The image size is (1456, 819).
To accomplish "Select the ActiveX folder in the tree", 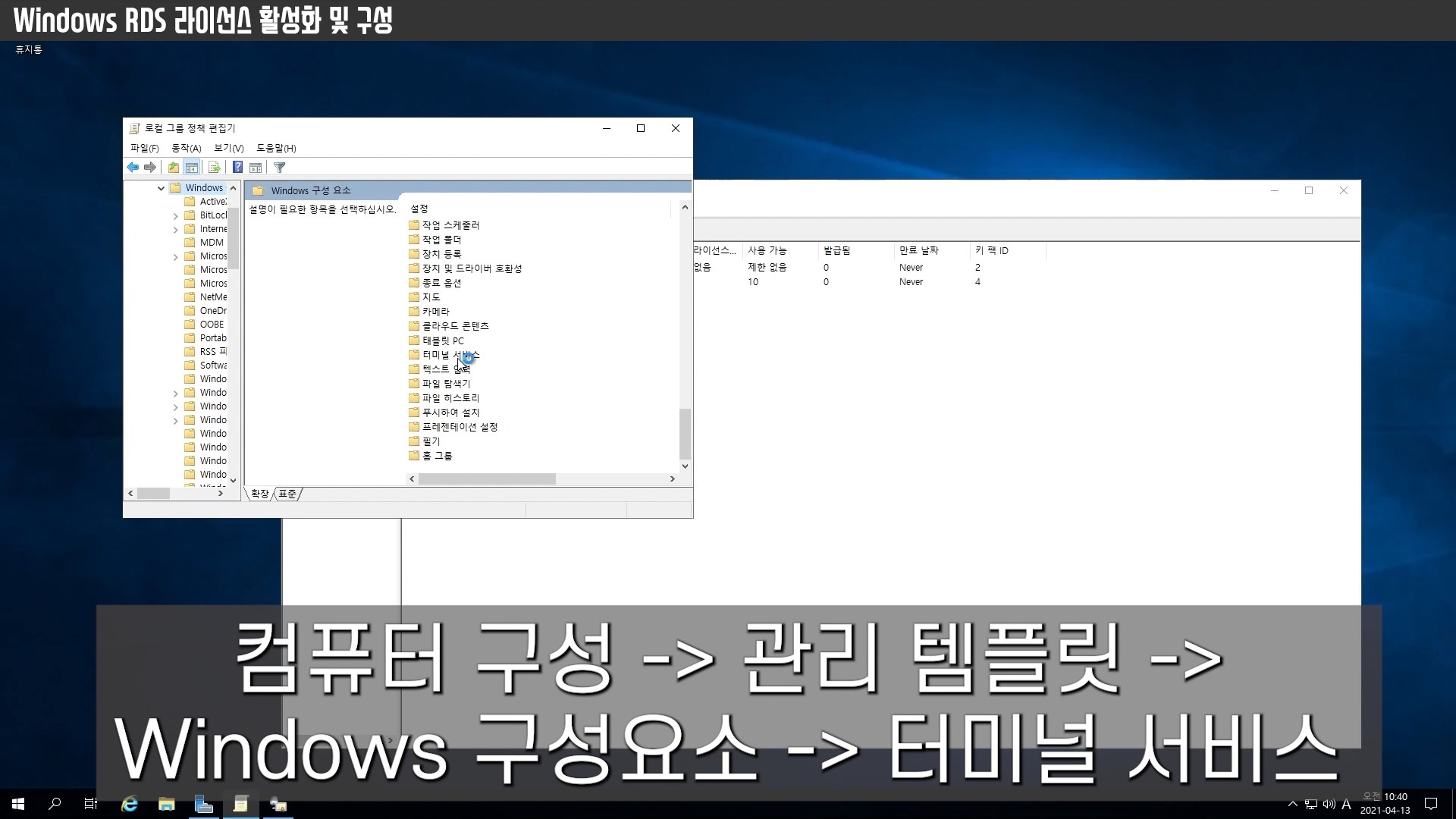I will coord(206,202).
